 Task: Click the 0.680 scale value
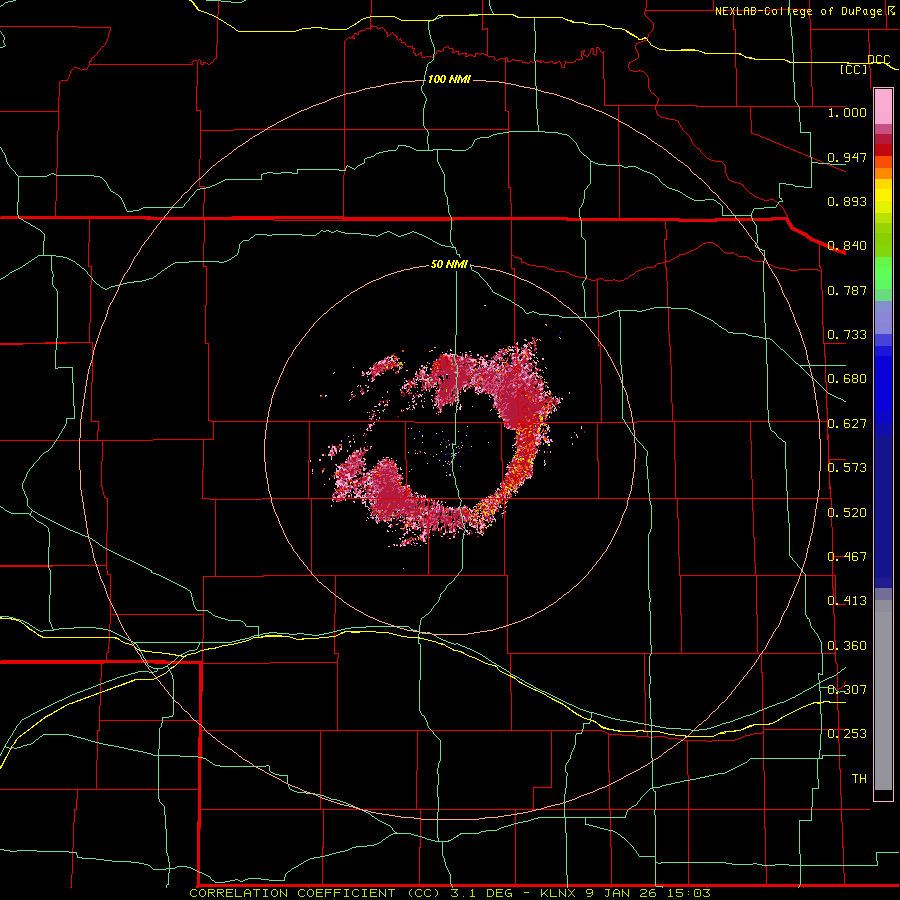pyautogui.click(x=847, y=379)
